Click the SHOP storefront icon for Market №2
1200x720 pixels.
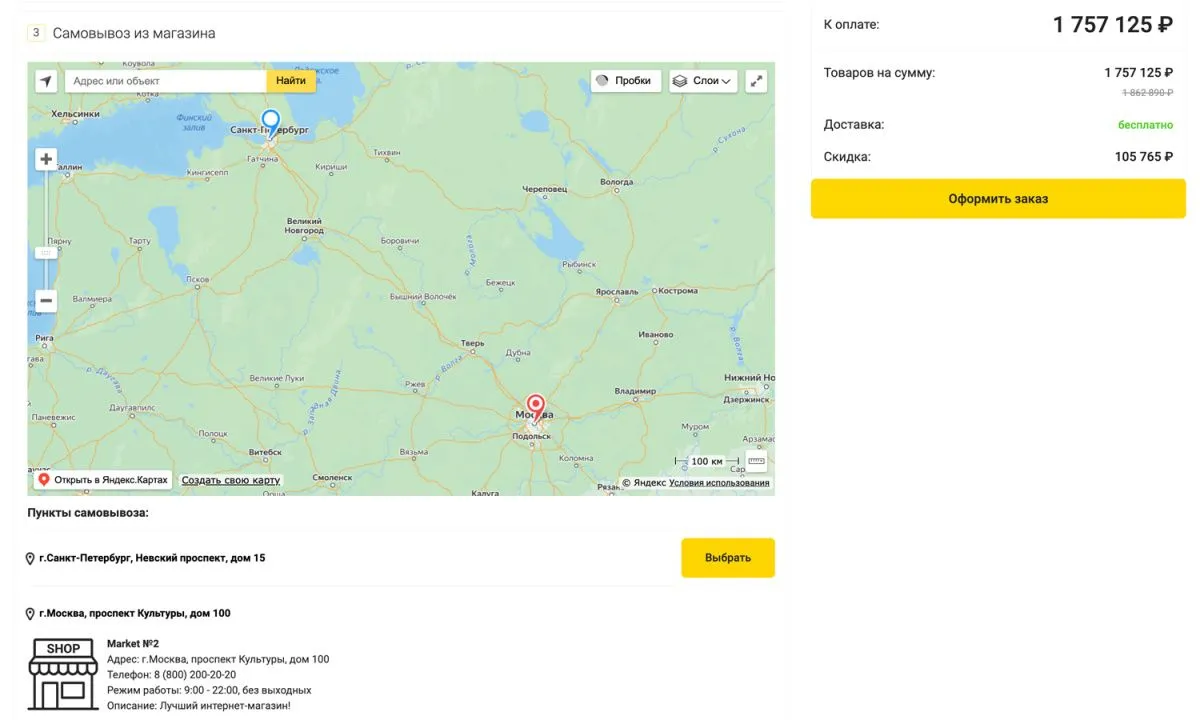62,673
